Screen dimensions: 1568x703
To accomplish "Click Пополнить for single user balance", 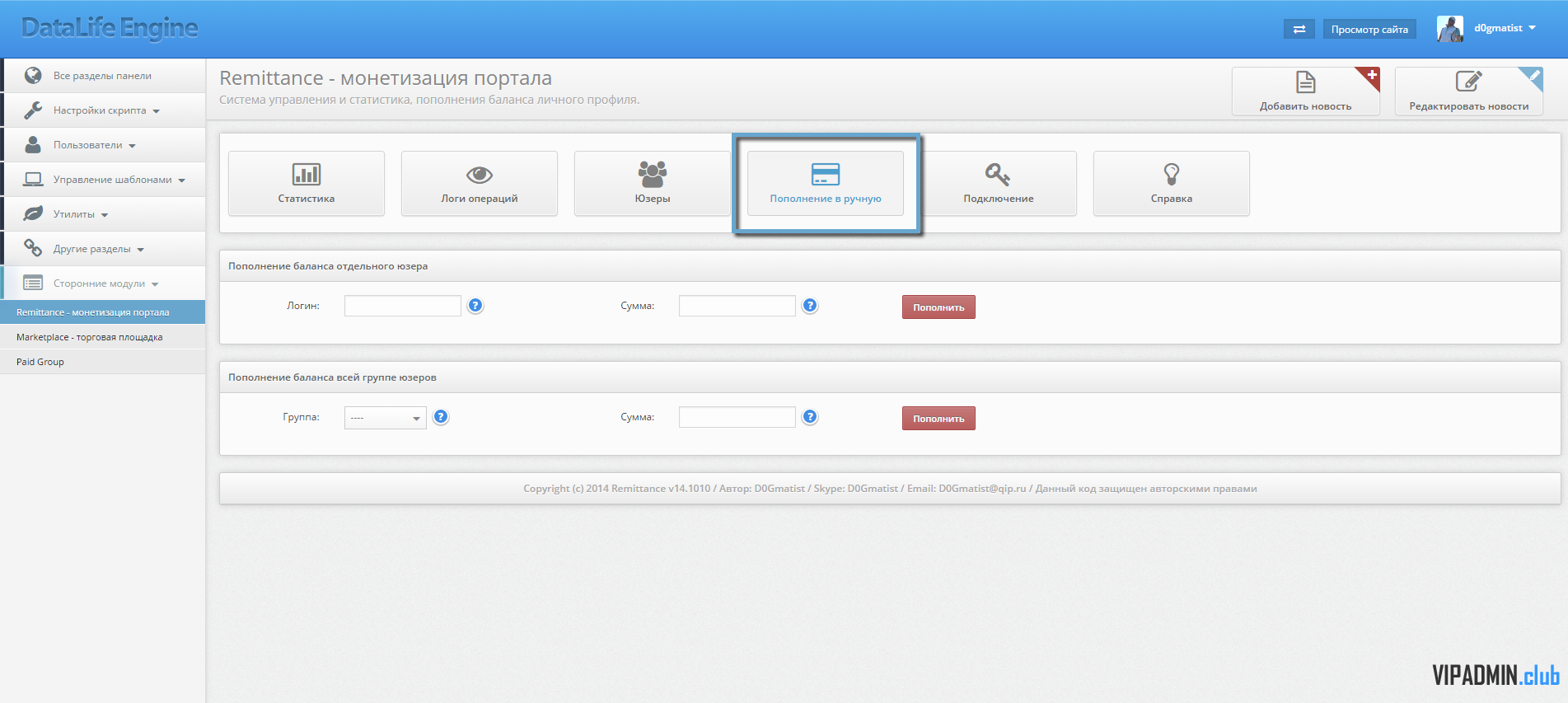I will point(938,307).
